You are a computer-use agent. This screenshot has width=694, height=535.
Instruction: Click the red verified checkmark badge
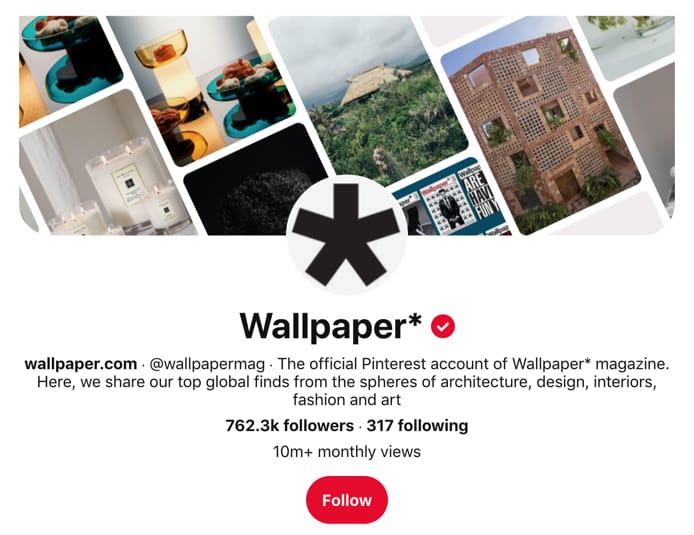(x=443, y=326)
